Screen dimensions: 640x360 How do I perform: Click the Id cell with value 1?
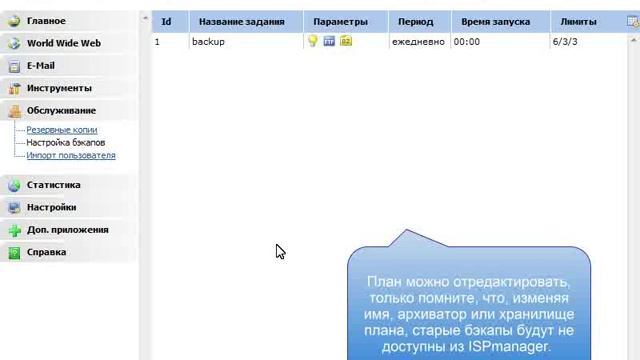170,42
